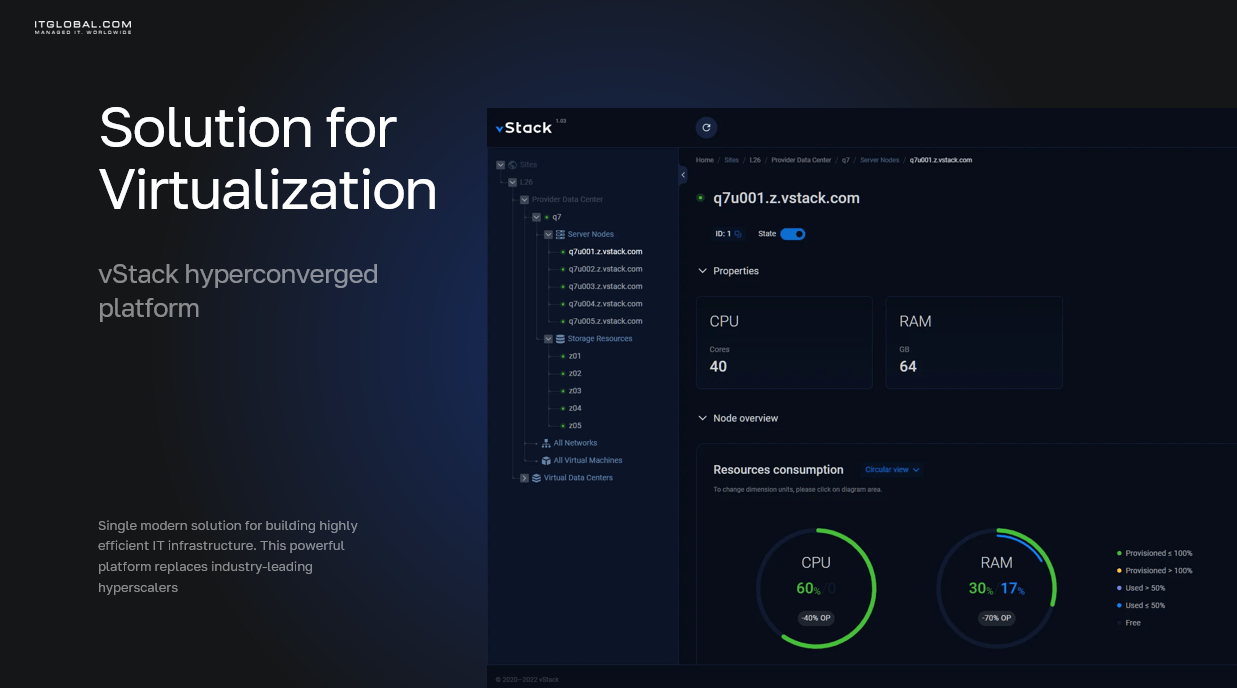1237x688 pixels.
Task: Collapse the Node overview section
Action: 702,418
